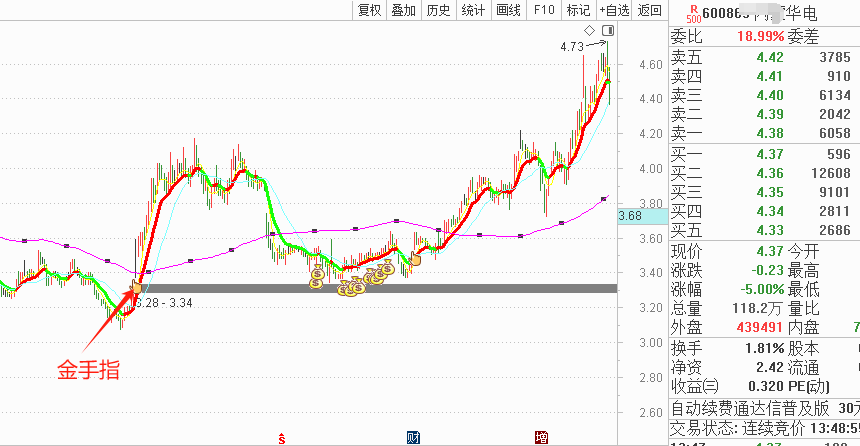This screenshot has height=446, width=860.
Task: Click the 涨跌 change value -0.23
Action: tap(767, 270)
